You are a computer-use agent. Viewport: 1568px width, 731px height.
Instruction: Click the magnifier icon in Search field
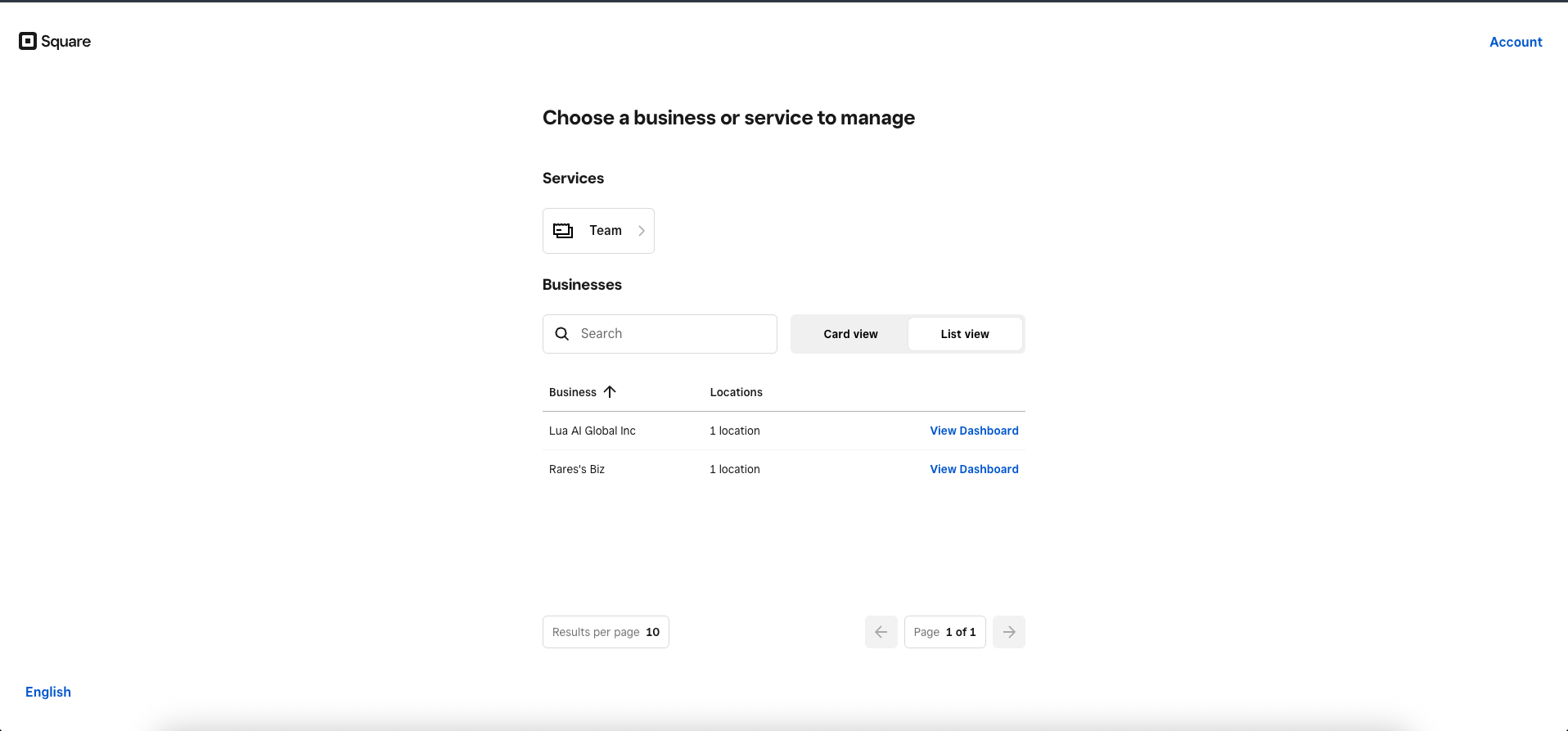(x=562, y=334)
